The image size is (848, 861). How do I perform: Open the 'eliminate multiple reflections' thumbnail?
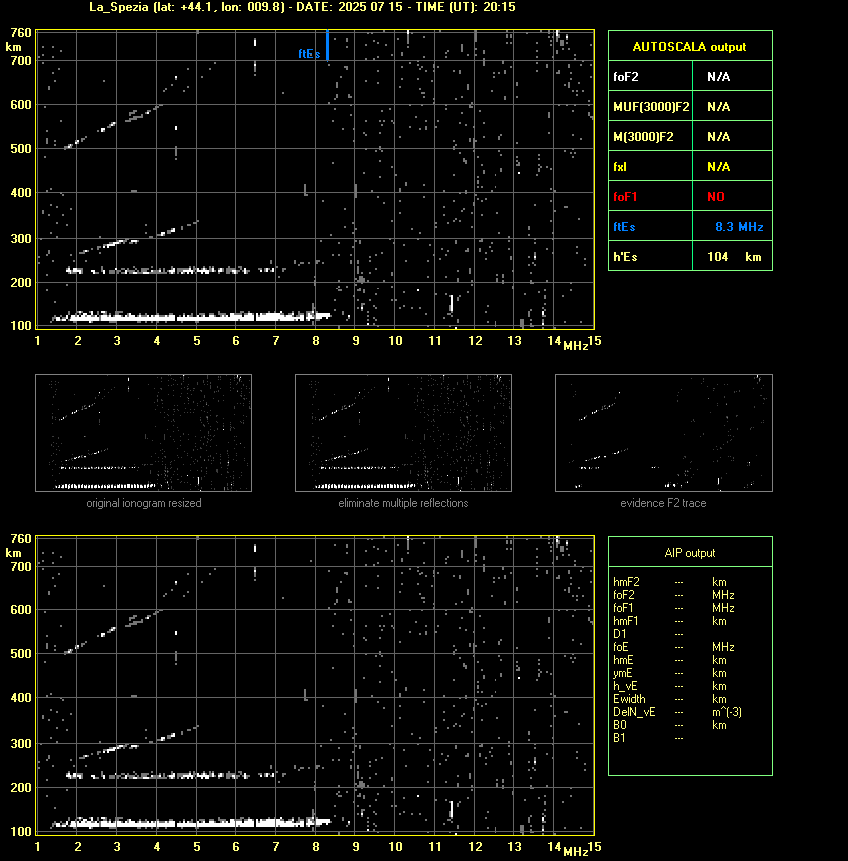(403, 433)
